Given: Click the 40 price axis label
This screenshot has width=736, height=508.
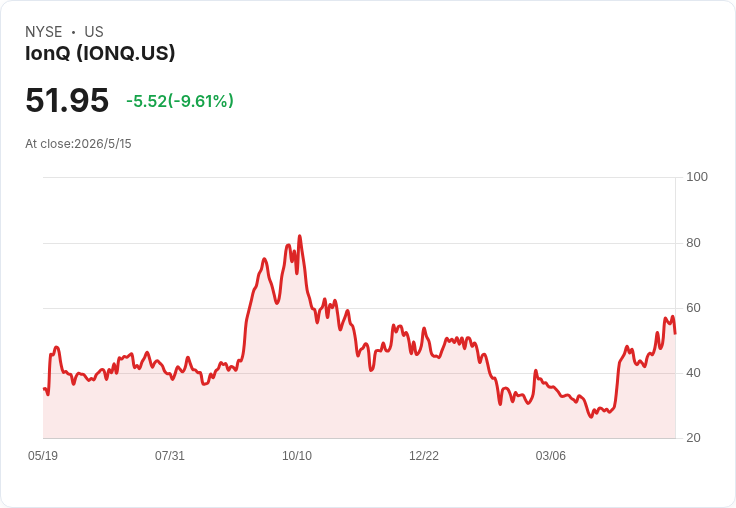Looking at the screenshot, I should [x=693, y=373].
